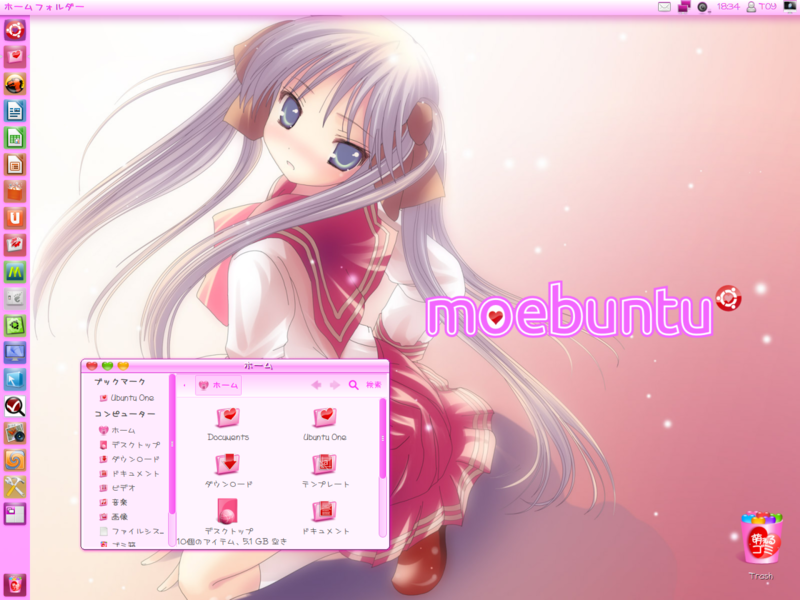Select the Documents folder in file view

[228, 424]
